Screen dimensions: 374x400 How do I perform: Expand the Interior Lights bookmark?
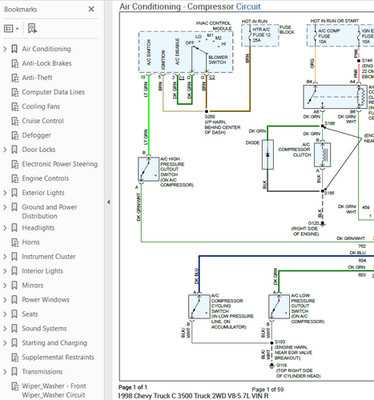(5, 271)
